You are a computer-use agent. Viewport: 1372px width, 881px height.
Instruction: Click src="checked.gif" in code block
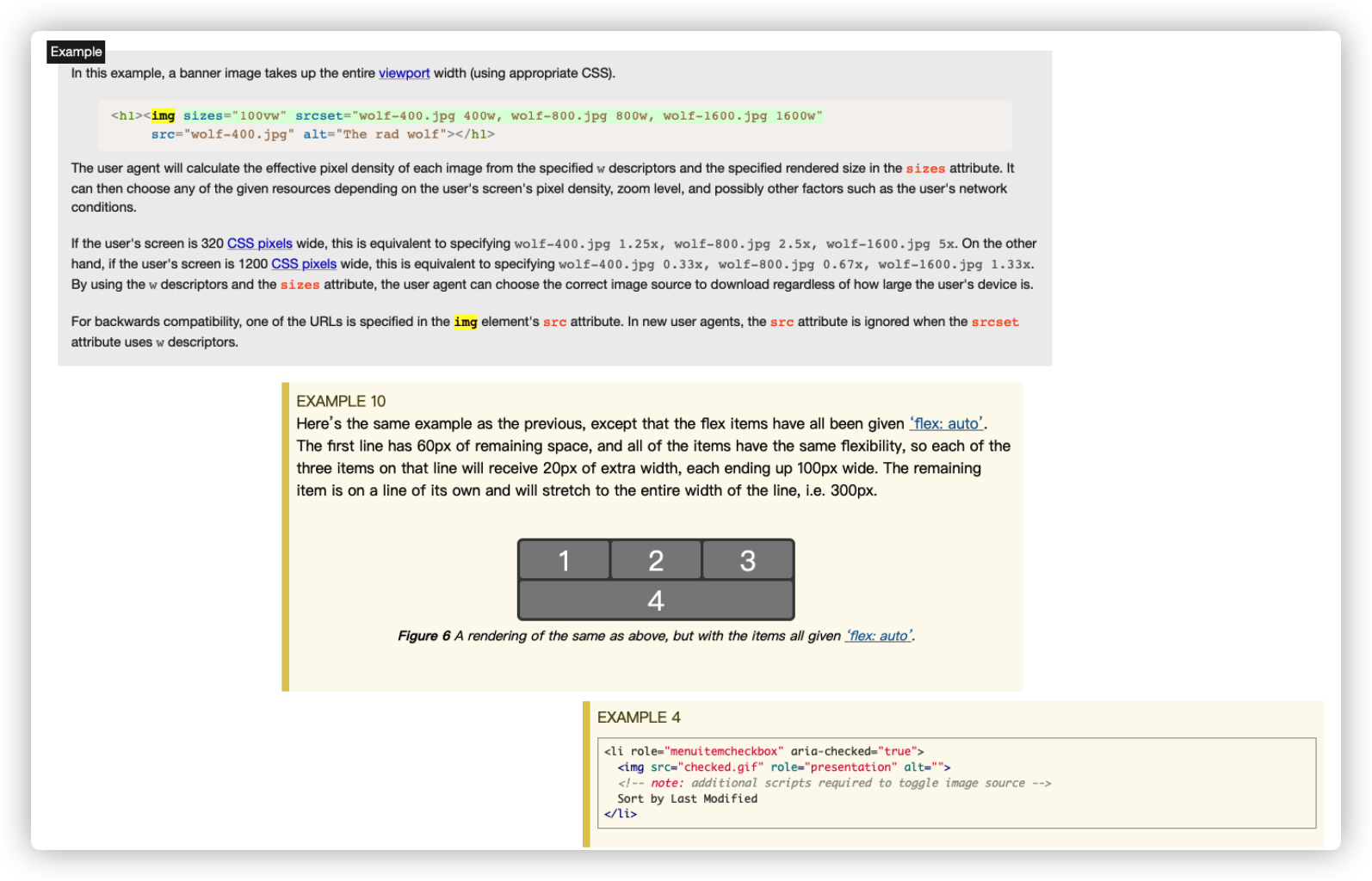pyautogui.click(x=707, y=767)
